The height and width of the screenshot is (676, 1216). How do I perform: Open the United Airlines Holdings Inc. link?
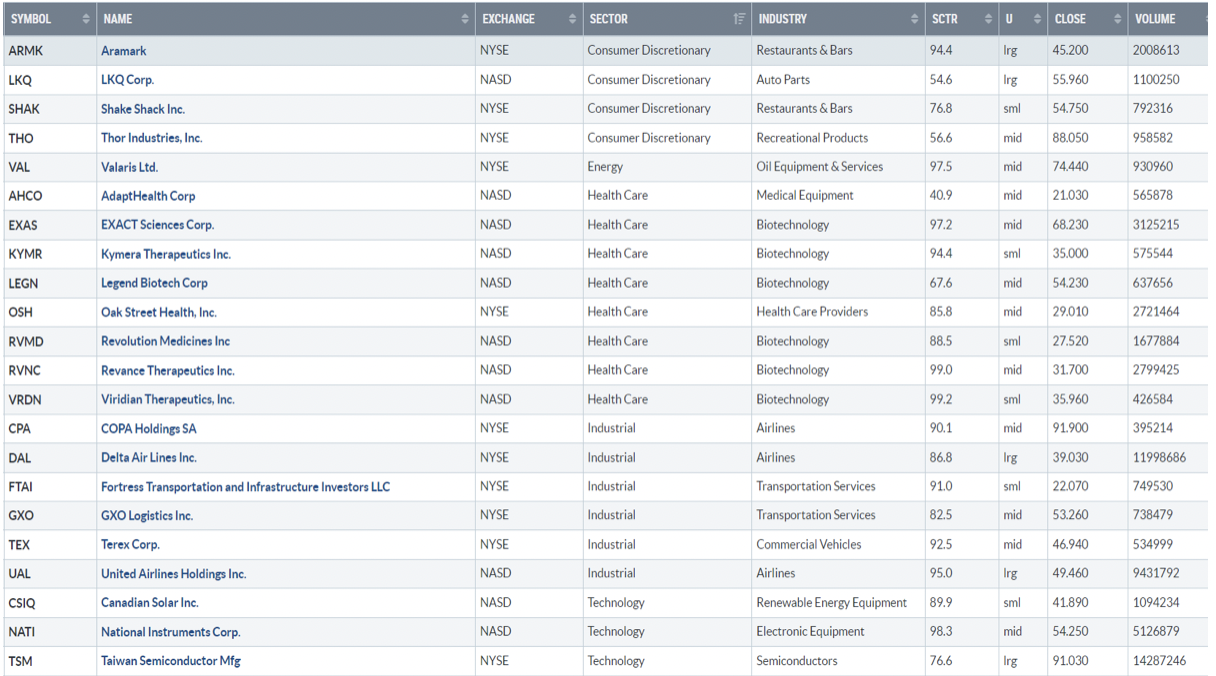pos(173,574)
